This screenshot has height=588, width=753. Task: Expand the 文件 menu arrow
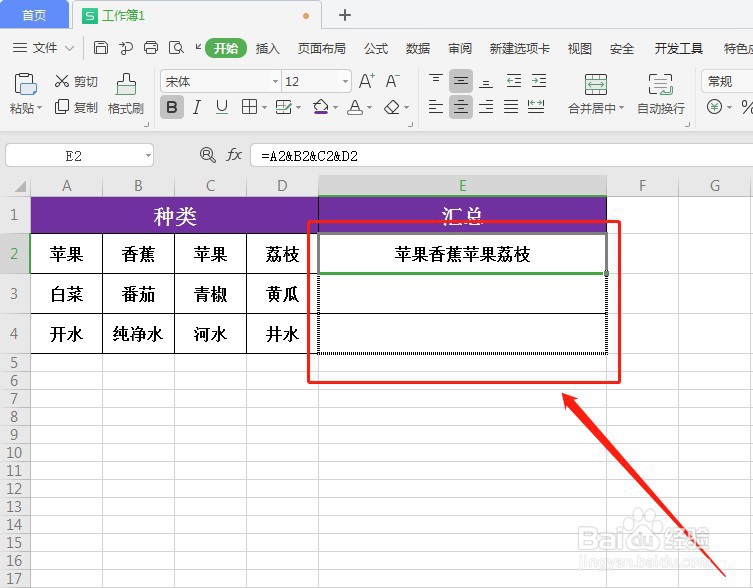[70, 48]
